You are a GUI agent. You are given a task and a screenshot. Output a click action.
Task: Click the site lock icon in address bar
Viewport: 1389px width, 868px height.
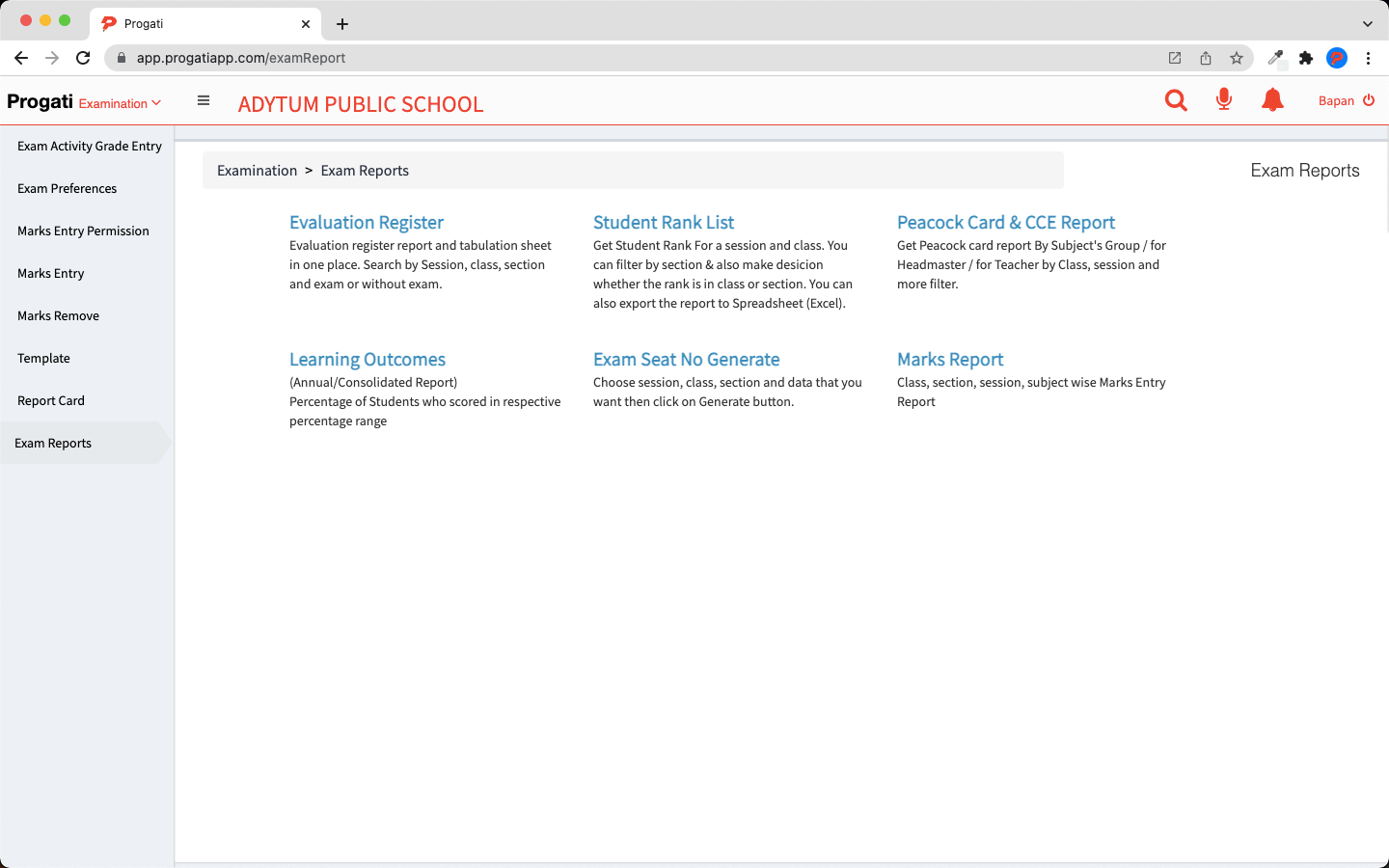coord(121,58)
